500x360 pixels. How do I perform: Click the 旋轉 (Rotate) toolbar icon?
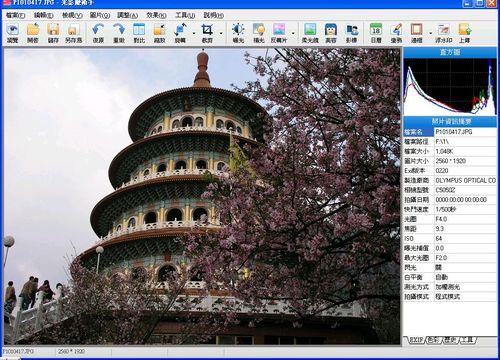[180, 33]
